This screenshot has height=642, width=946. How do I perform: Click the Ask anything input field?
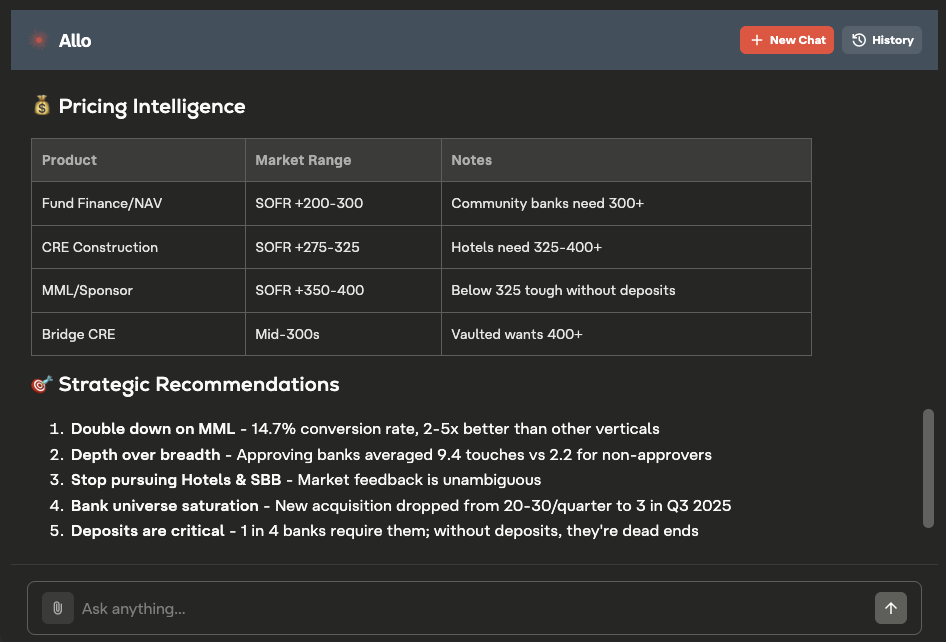(x=400, y=608)
